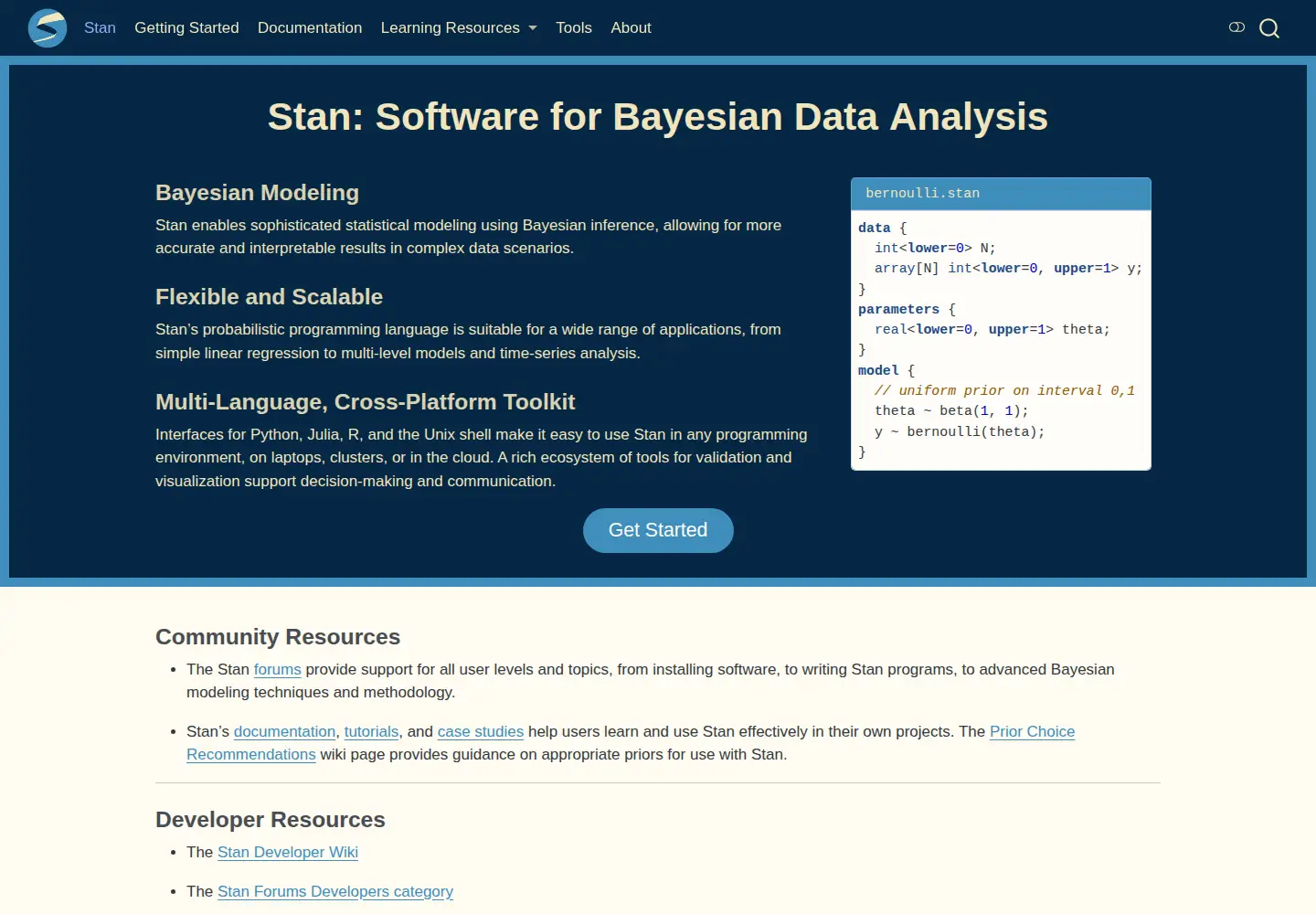This screenshot has height=914, width=1316.
Task: Open the Tools menu item
Action: (x=574, y=27)
